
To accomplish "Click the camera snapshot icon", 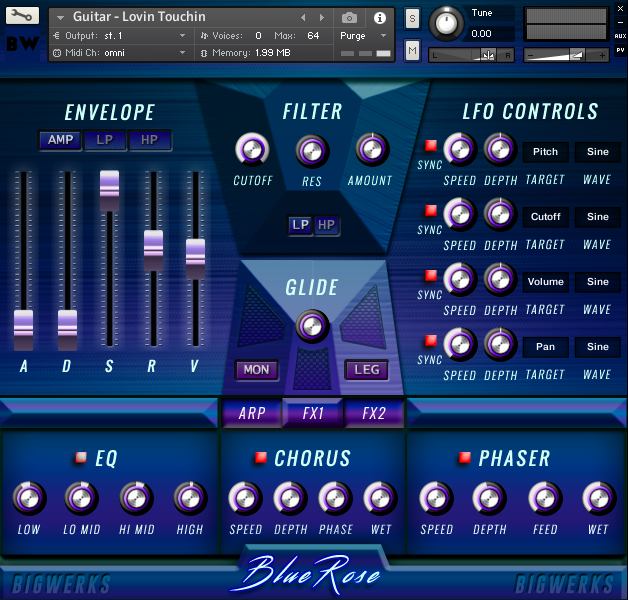I will pyautogui.click(x=349, y=18).
